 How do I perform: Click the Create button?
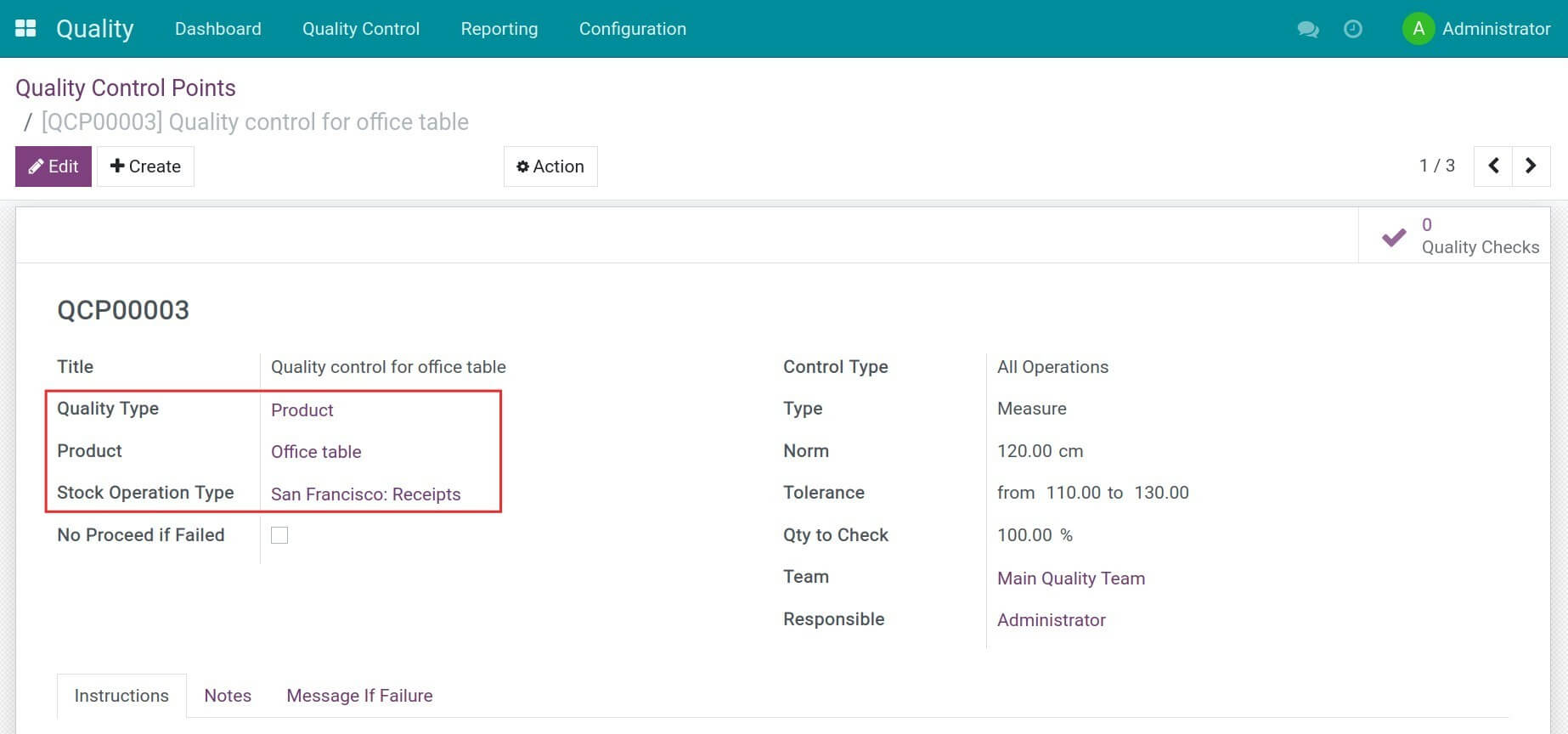click(145, 167)
